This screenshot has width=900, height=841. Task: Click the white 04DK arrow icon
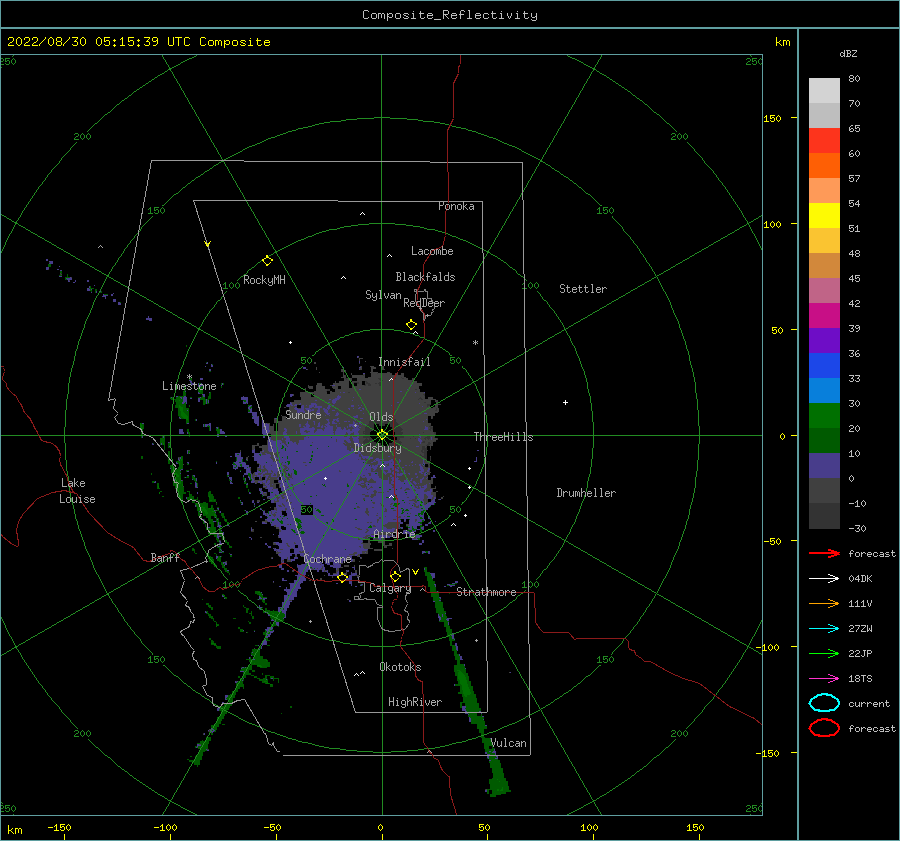click(824, 579)
